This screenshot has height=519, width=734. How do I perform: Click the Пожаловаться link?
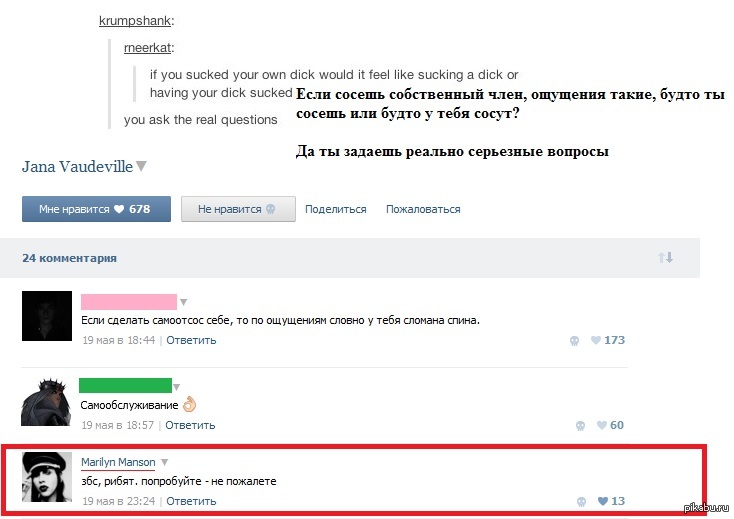(x=423, y=209)
